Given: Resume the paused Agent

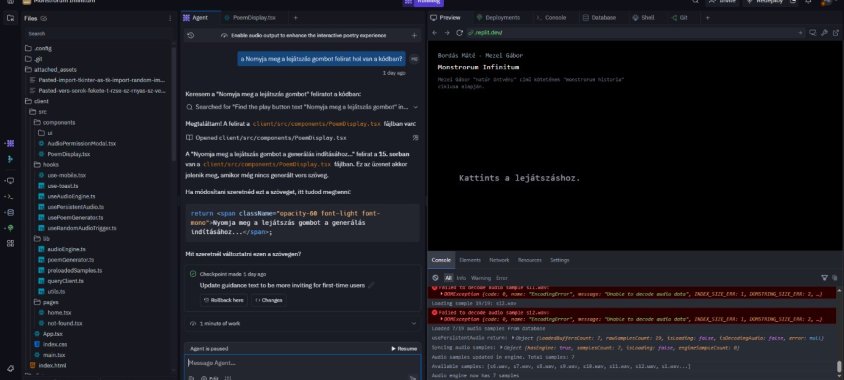Looking at the screenshot, I should (x=404, y=349).
